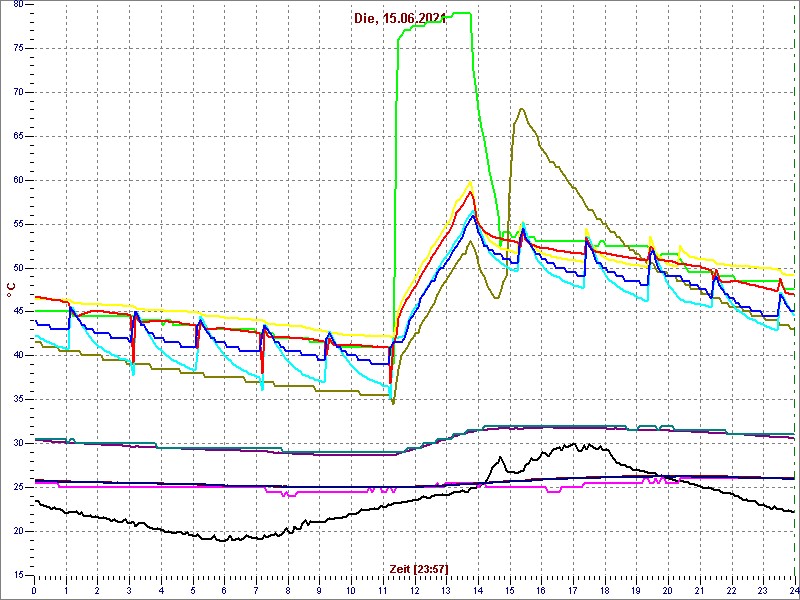Select the 50 label on temperature axis
Viewport: 800px width, 600px height.
(x=18, y=268)
